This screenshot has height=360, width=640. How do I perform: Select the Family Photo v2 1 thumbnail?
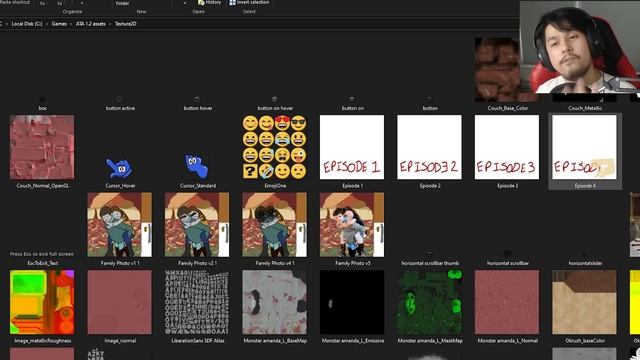(197, 224)
